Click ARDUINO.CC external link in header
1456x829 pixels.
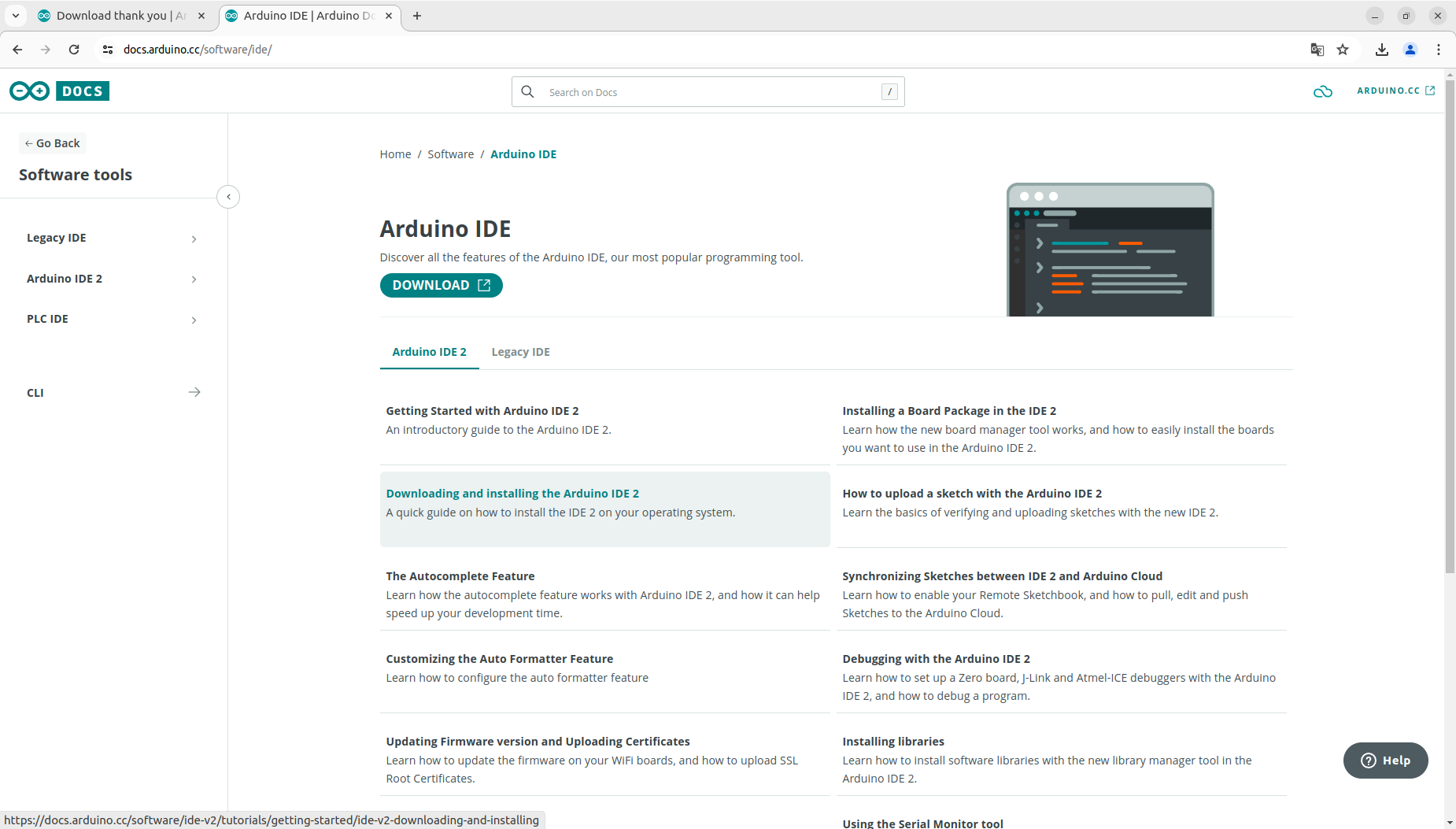(1394, 91)
